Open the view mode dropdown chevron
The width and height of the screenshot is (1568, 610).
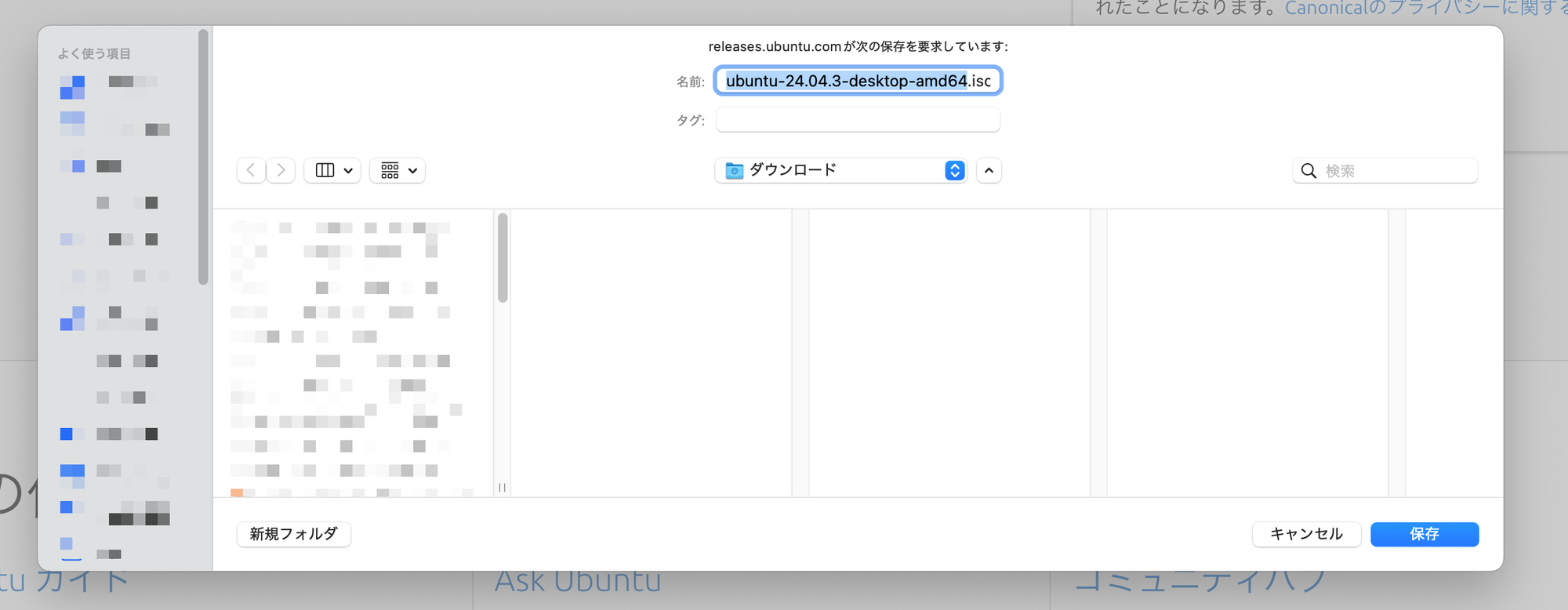[348, 170]
